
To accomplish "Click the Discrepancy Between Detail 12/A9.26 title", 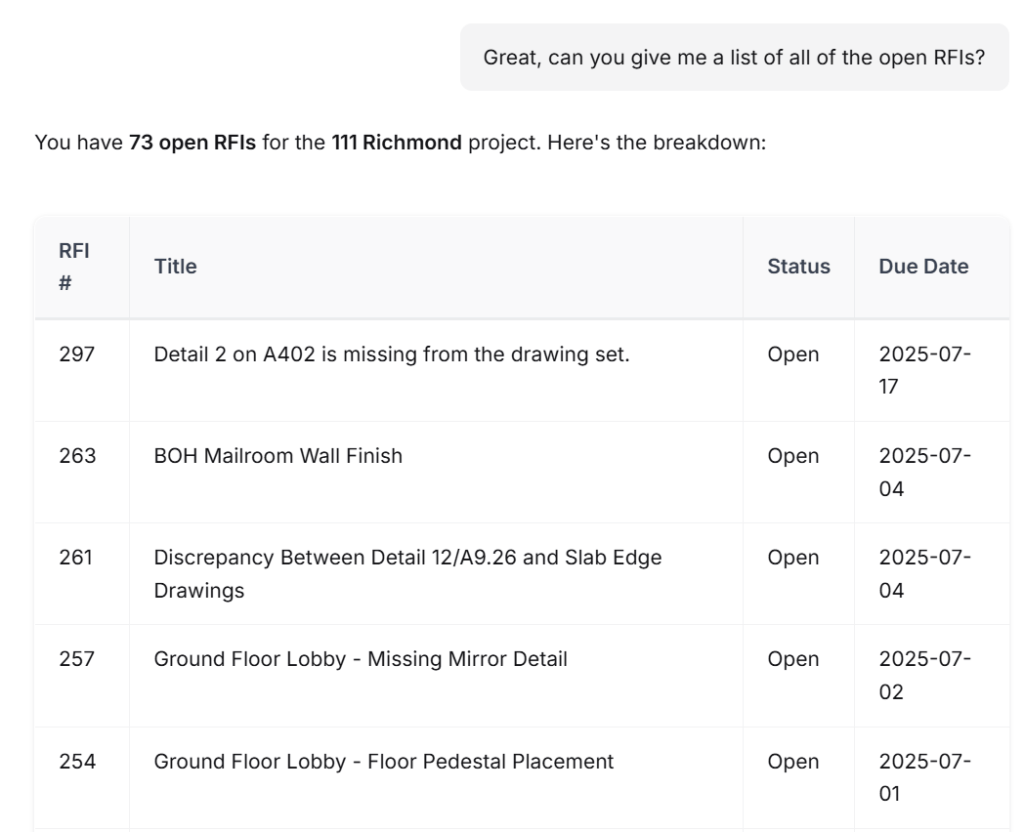I will (408, 574).
